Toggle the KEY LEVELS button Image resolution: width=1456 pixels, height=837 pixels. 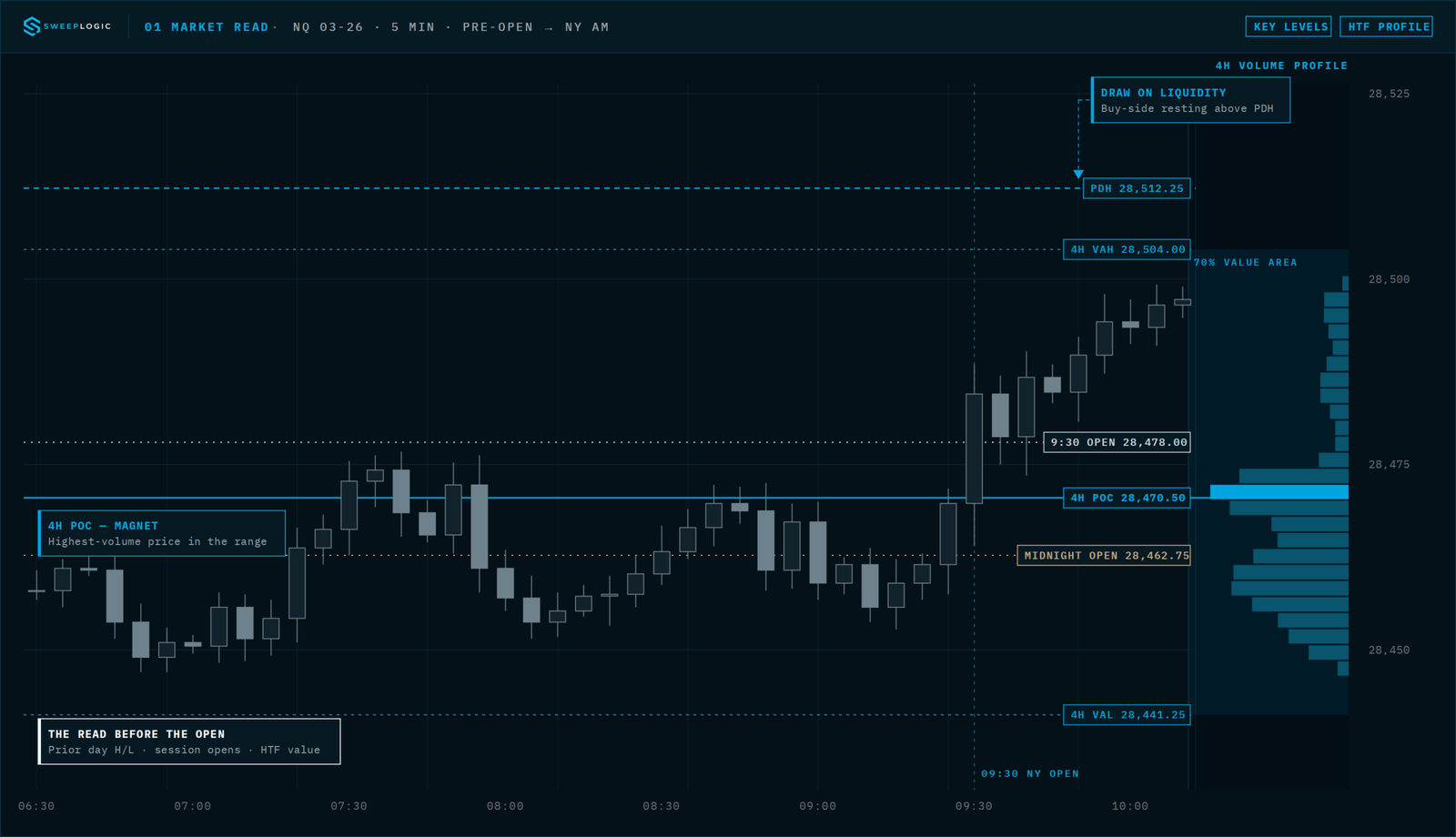pos(1289,26)
